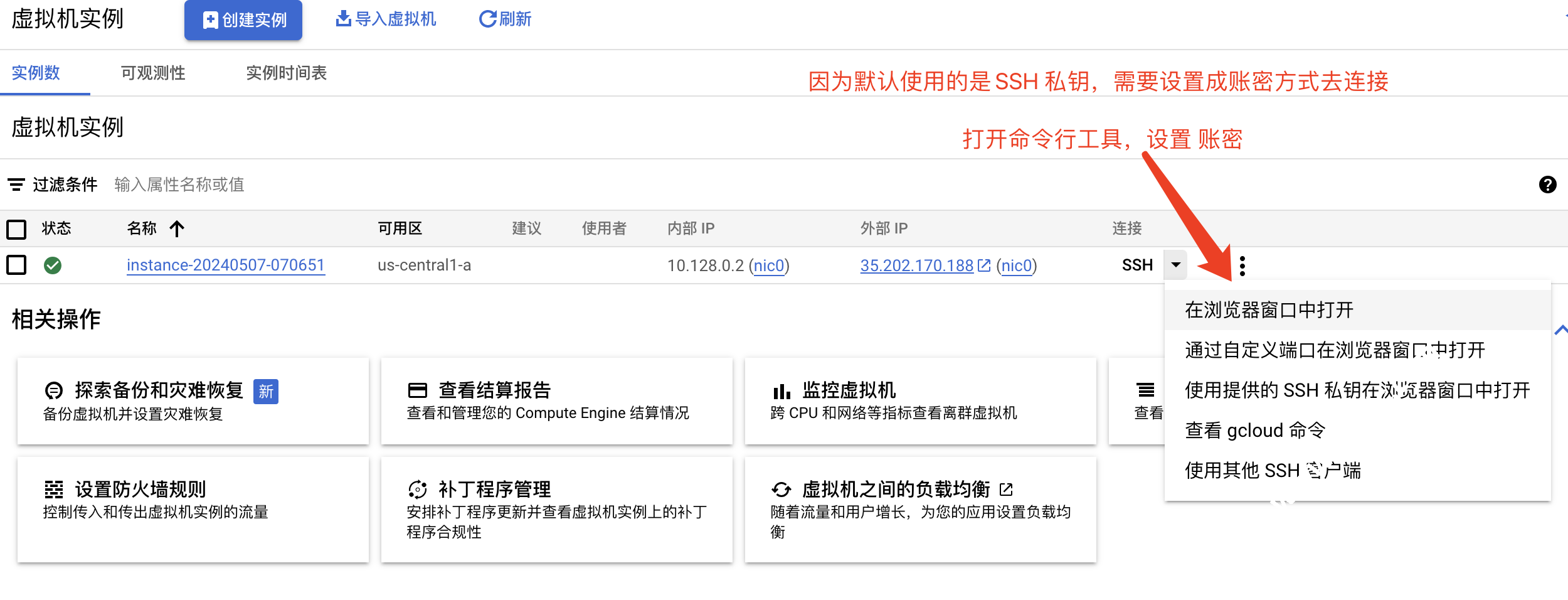Choose 查看 gcloud 命令 menu option
The width and height of the screenshot is (1568, 600).
(x=1254, y=431)
